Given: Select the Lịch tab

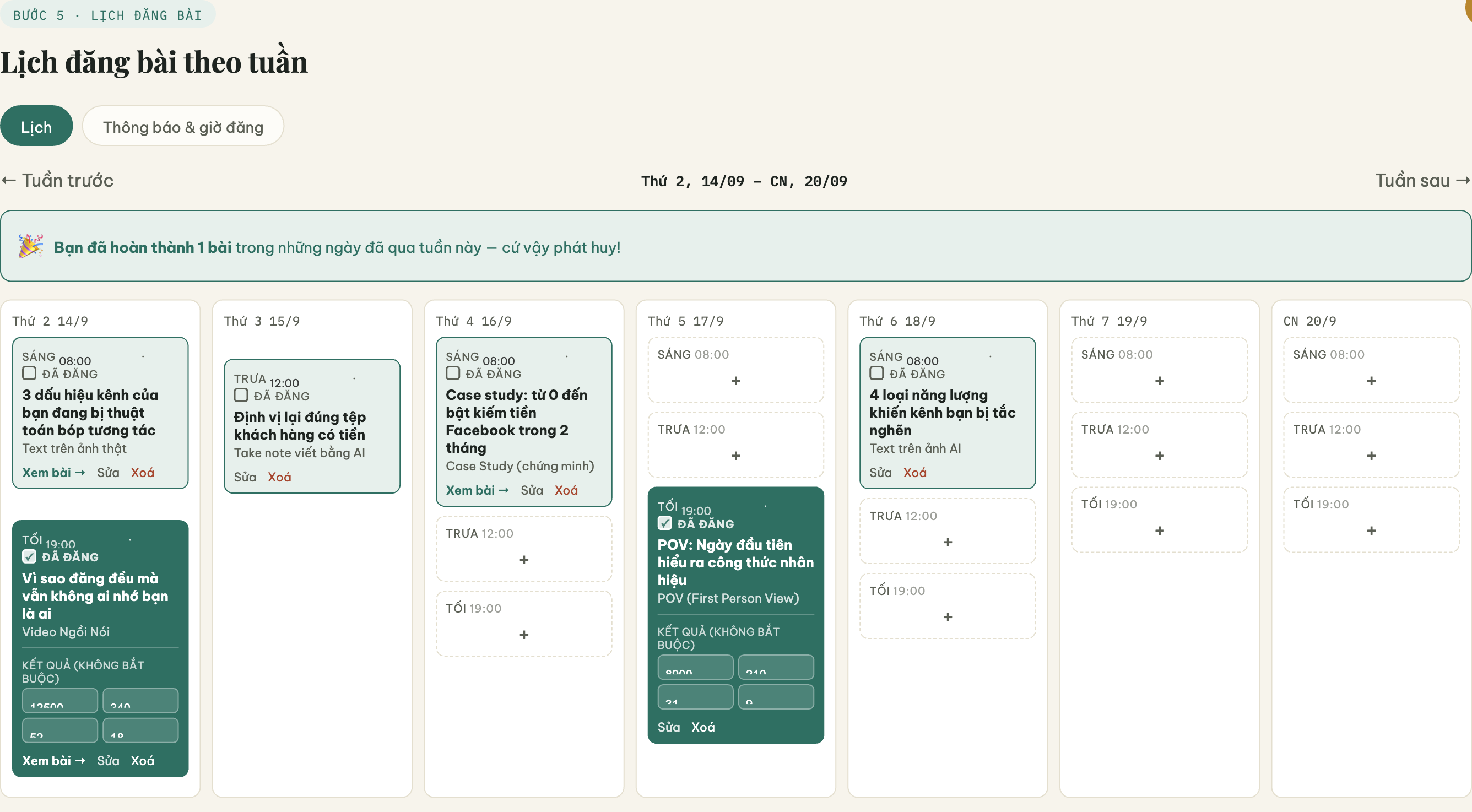Looking at the screenshot, I should [x=36, y=126].
